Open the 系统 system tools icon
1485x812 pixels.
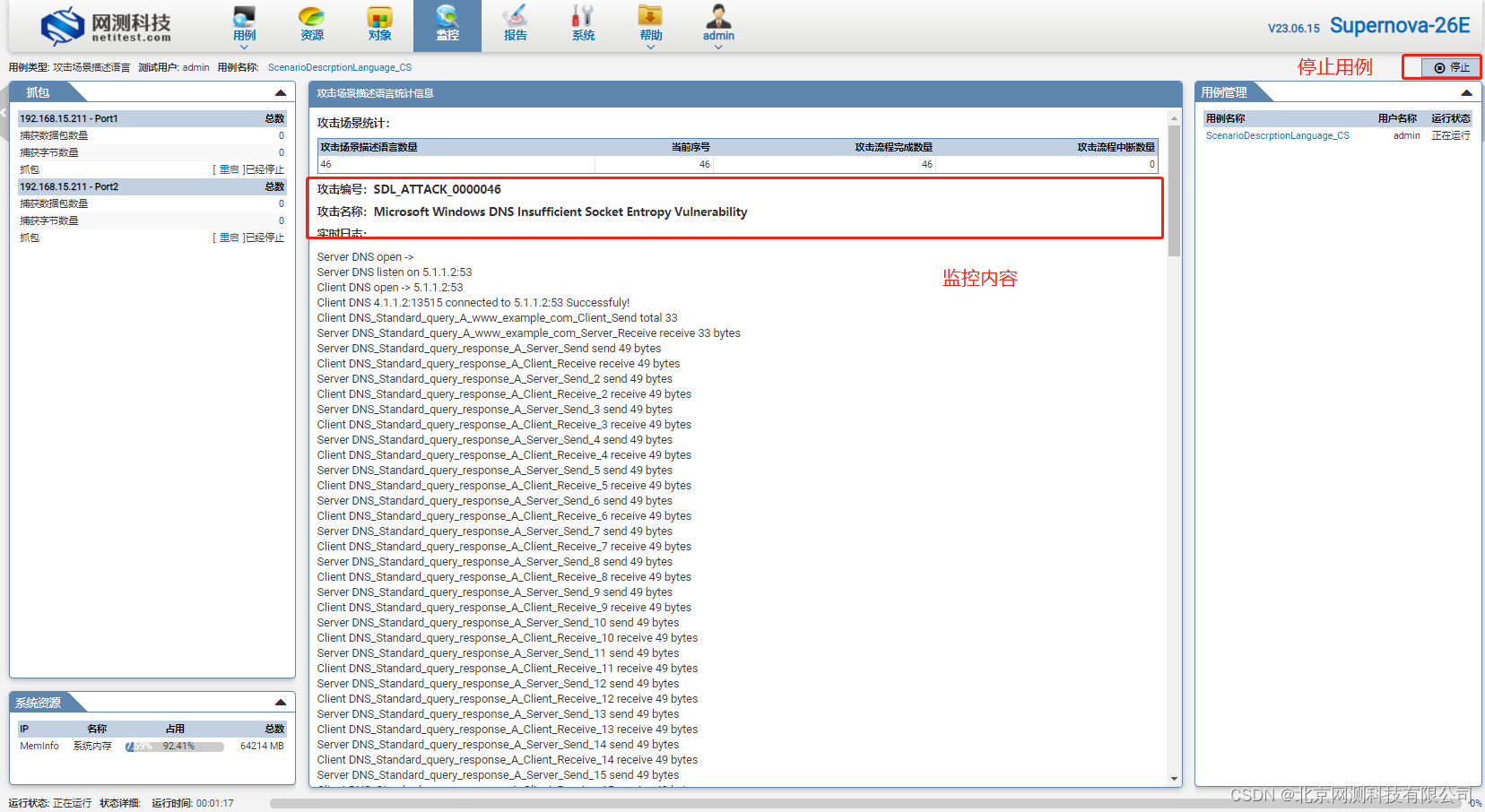click(x=583, y=24)
